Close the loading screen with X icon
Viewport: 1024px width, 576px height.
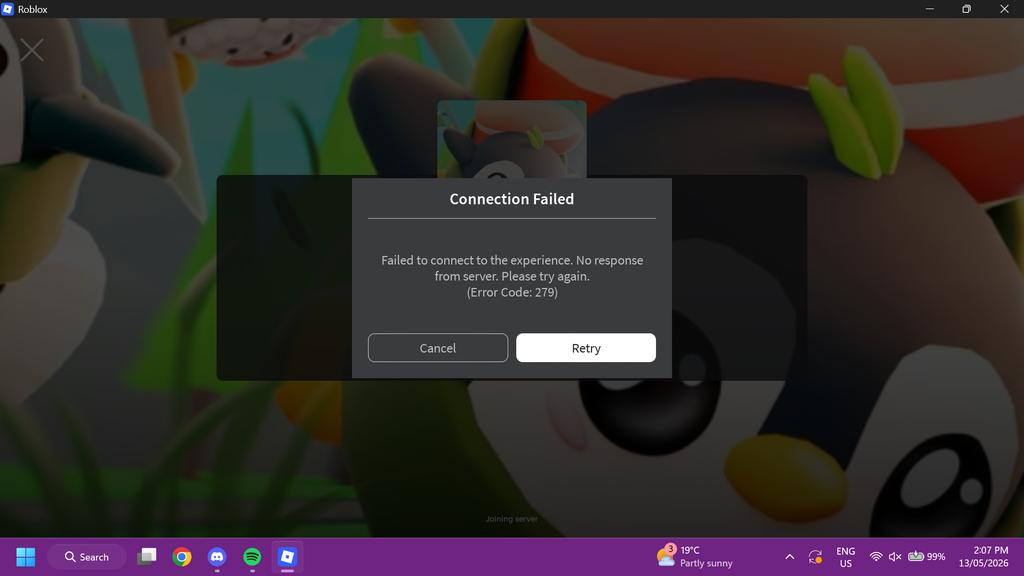tap(31, 50)
